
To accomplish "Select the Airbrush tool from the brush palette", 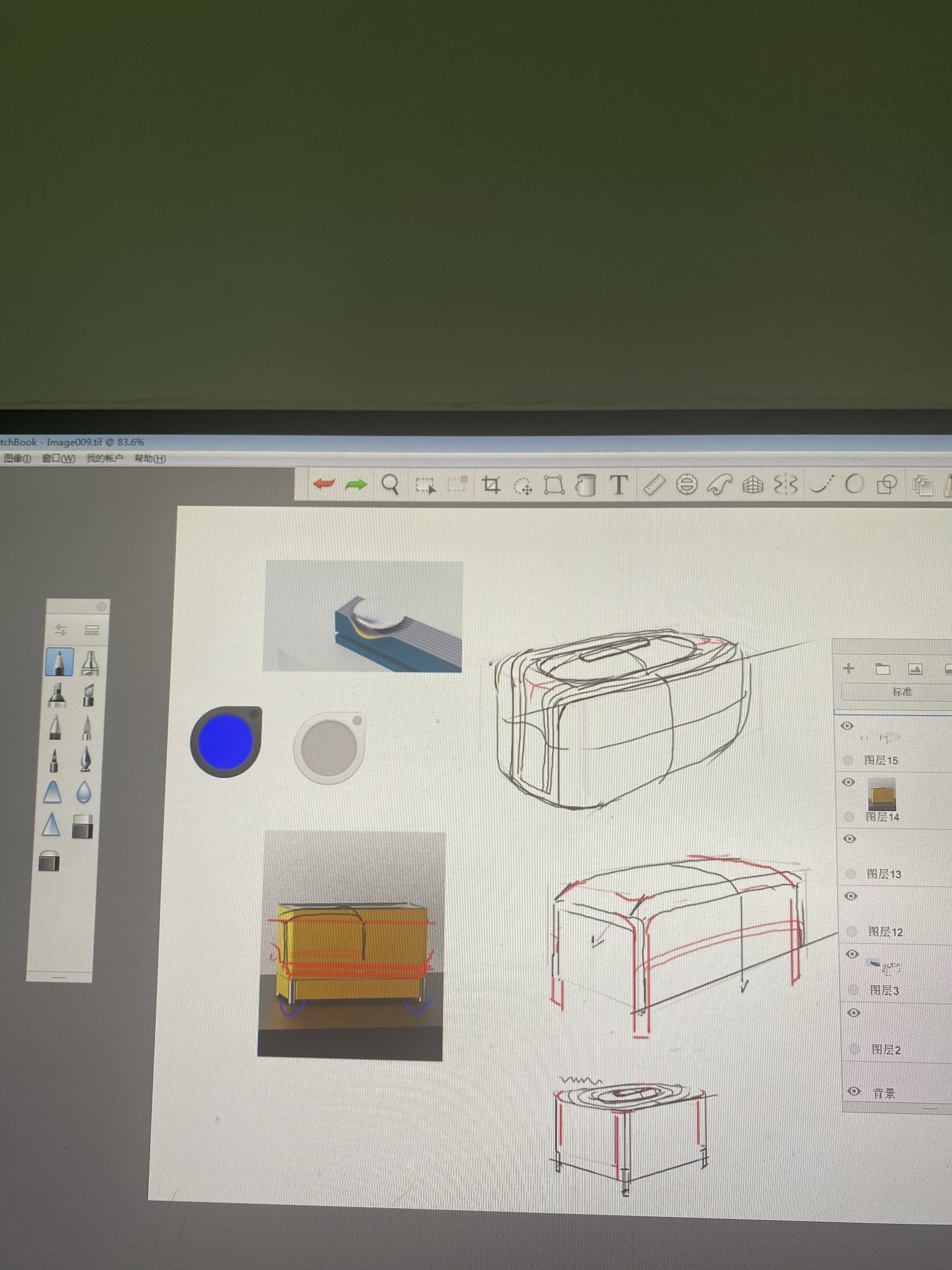I will click(90, 662).
